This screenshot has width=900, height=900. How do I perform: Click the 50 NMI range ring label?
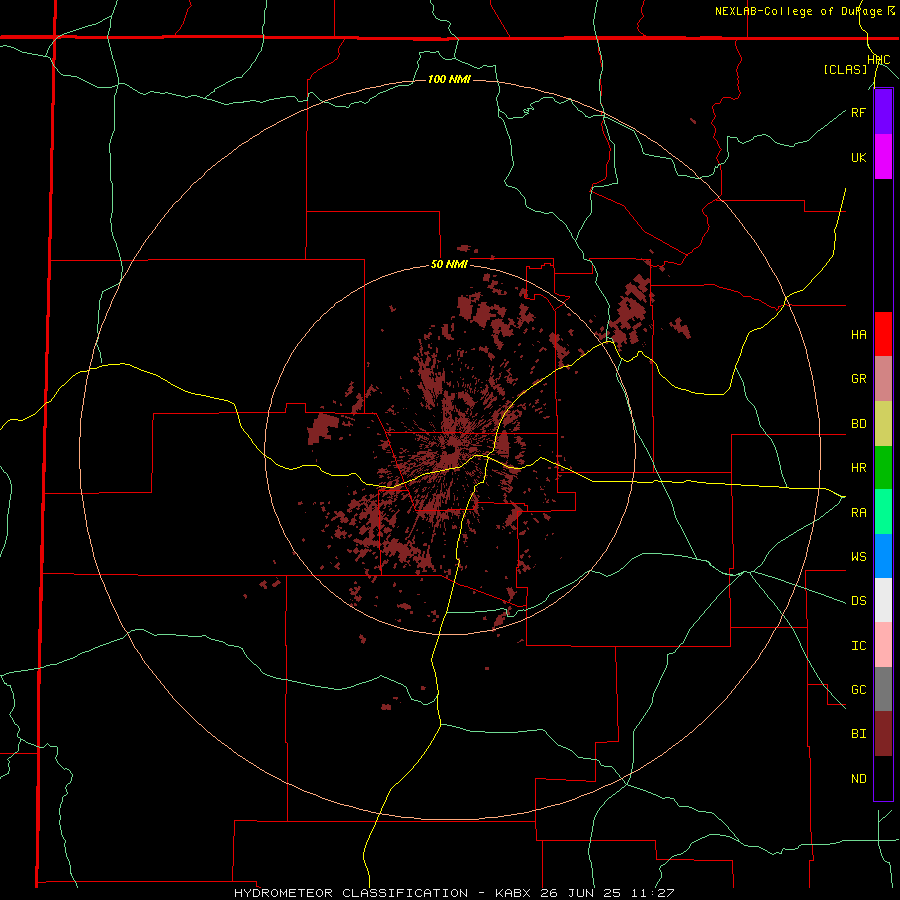click(x=449, y=265)
